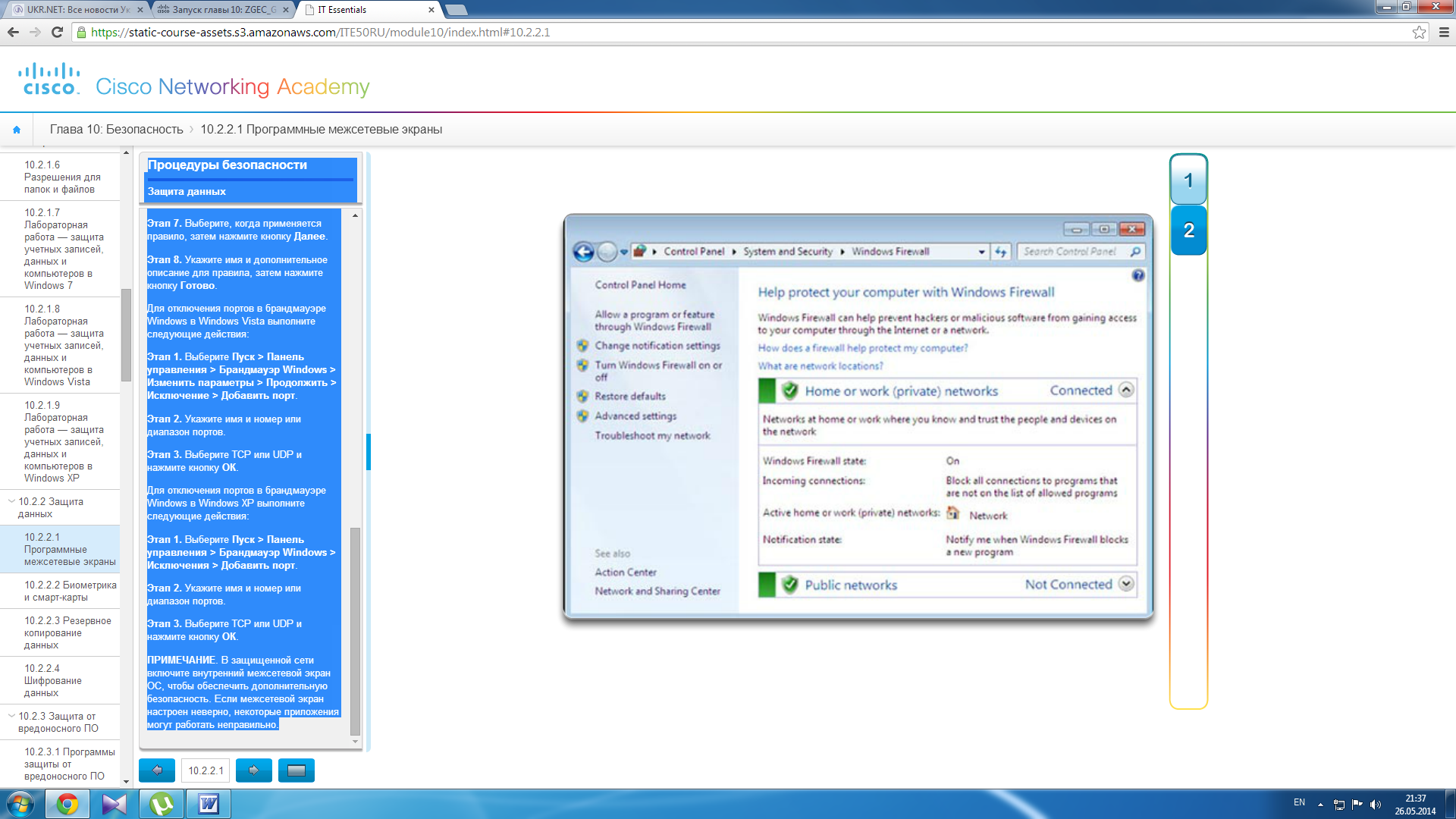Click the Action Center flag icon

click(1357, 805)
